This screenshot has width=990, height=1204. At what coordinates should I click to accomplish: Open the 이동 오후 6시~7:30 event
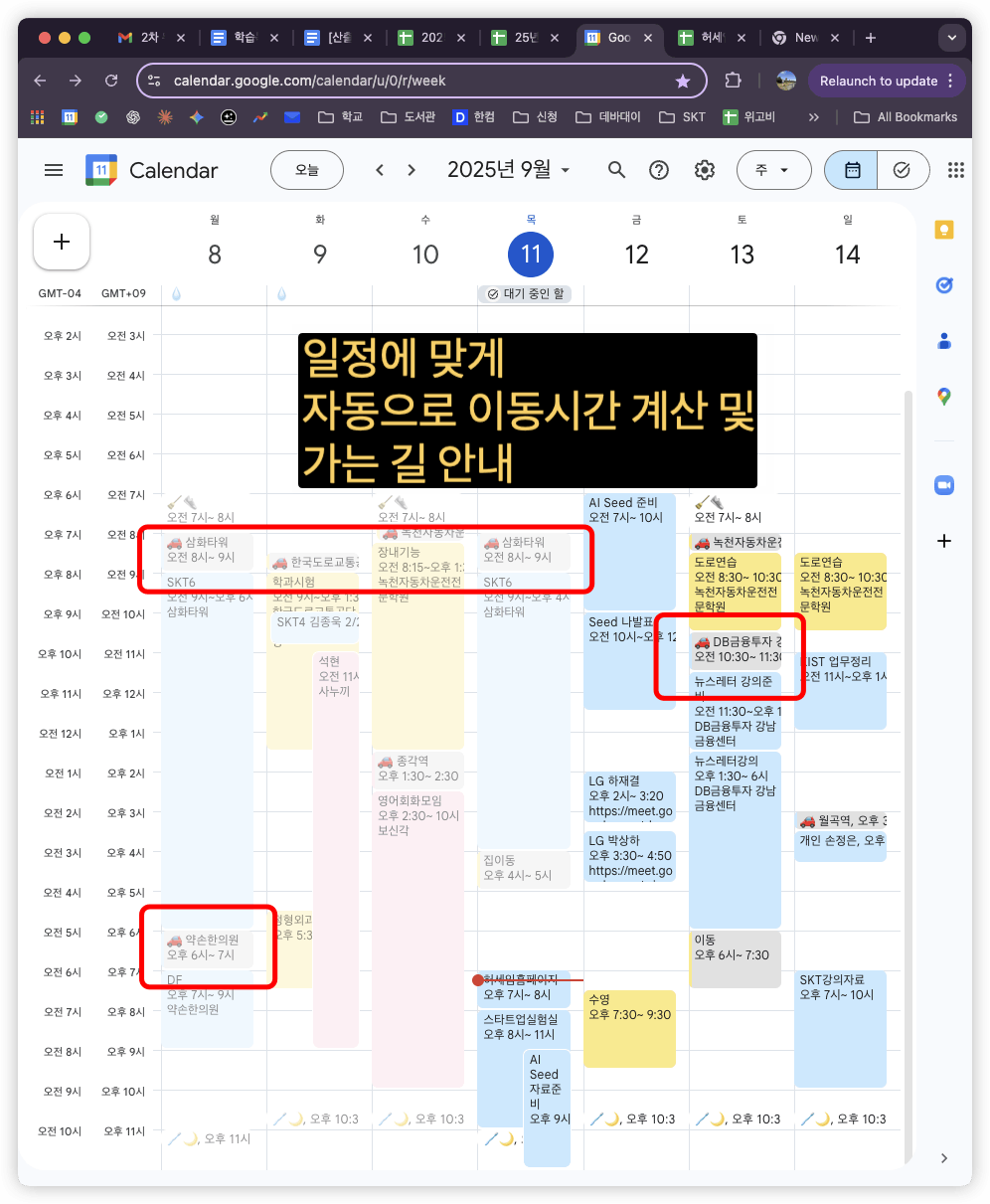[x=735, y=959]
